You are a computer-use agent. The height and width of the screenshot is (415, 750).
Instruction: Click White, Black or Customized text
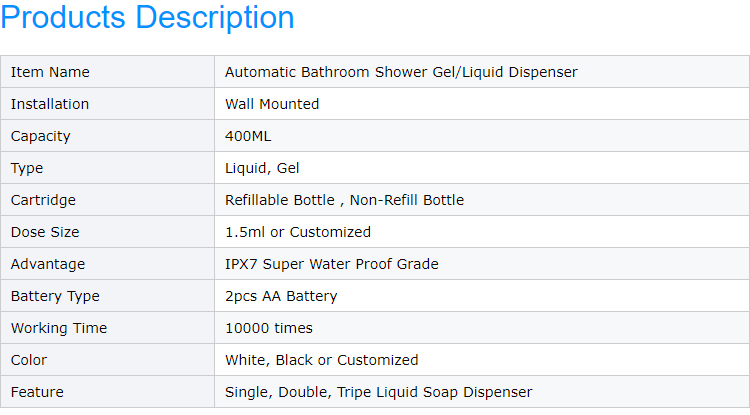pos(321,360)
